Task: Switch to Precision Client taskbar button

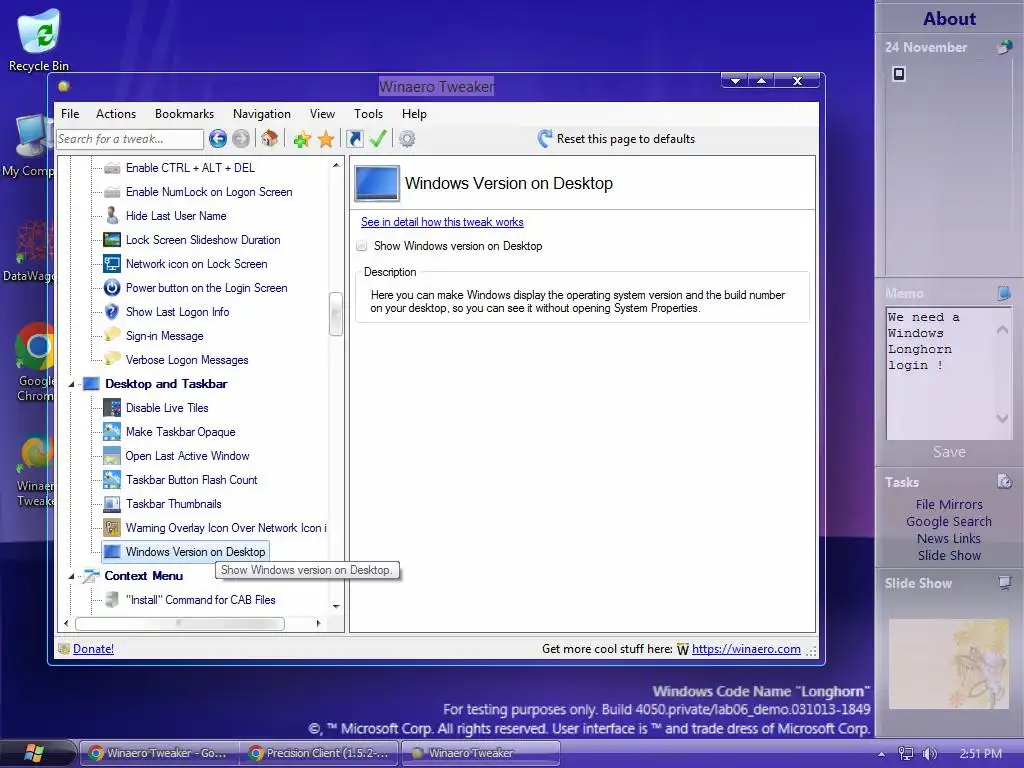Action: coord(320,753)
